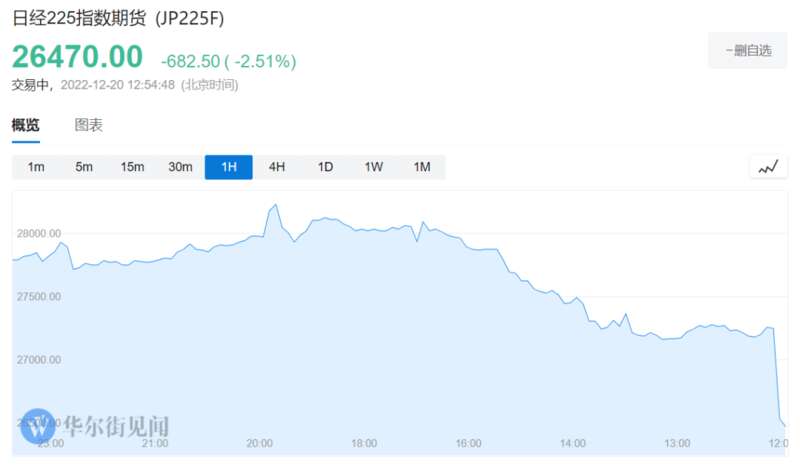Click the 16:00 time axis label
This screenshot has height=468, width=800.
pyautogui.click(x=468, y=444)
